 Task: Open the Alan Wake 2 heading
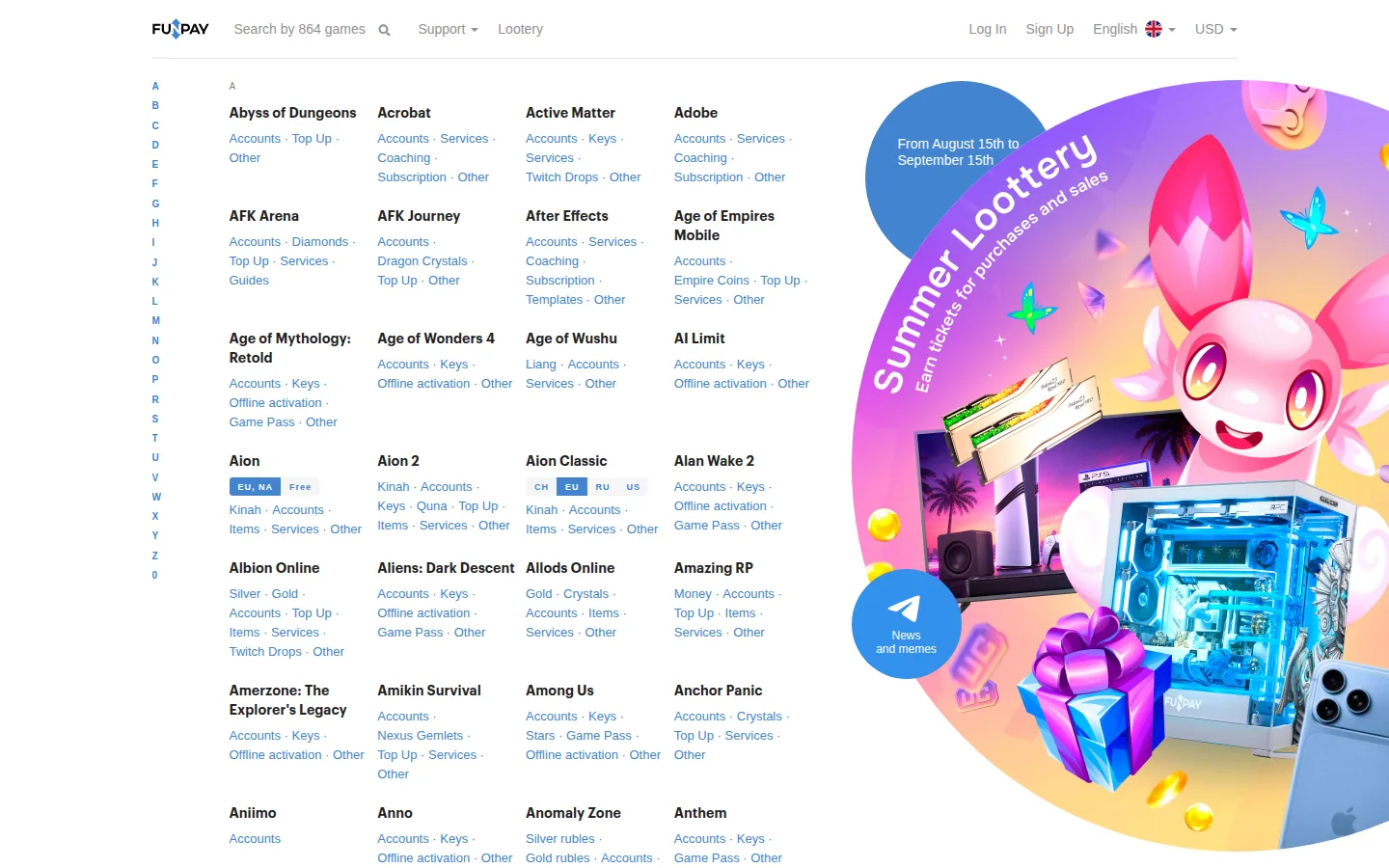714,461
